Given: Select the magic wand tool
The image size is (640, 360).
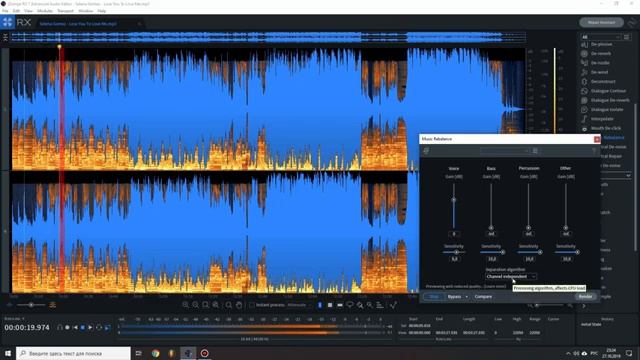Looking at the screenshot, I should [370, 305].
